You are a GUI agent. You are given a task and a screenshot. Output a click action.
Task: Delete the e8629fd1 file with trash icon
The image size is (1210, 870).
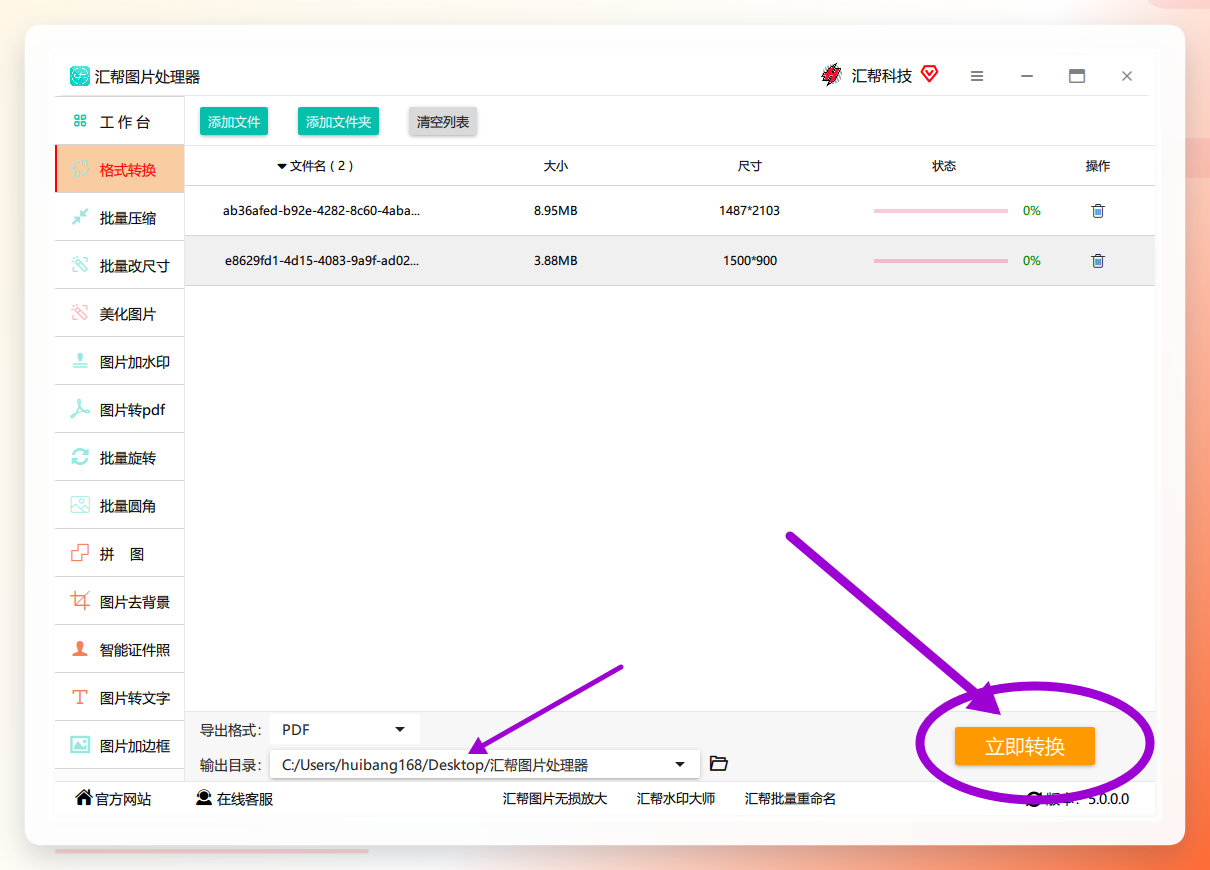[1098, 261]
